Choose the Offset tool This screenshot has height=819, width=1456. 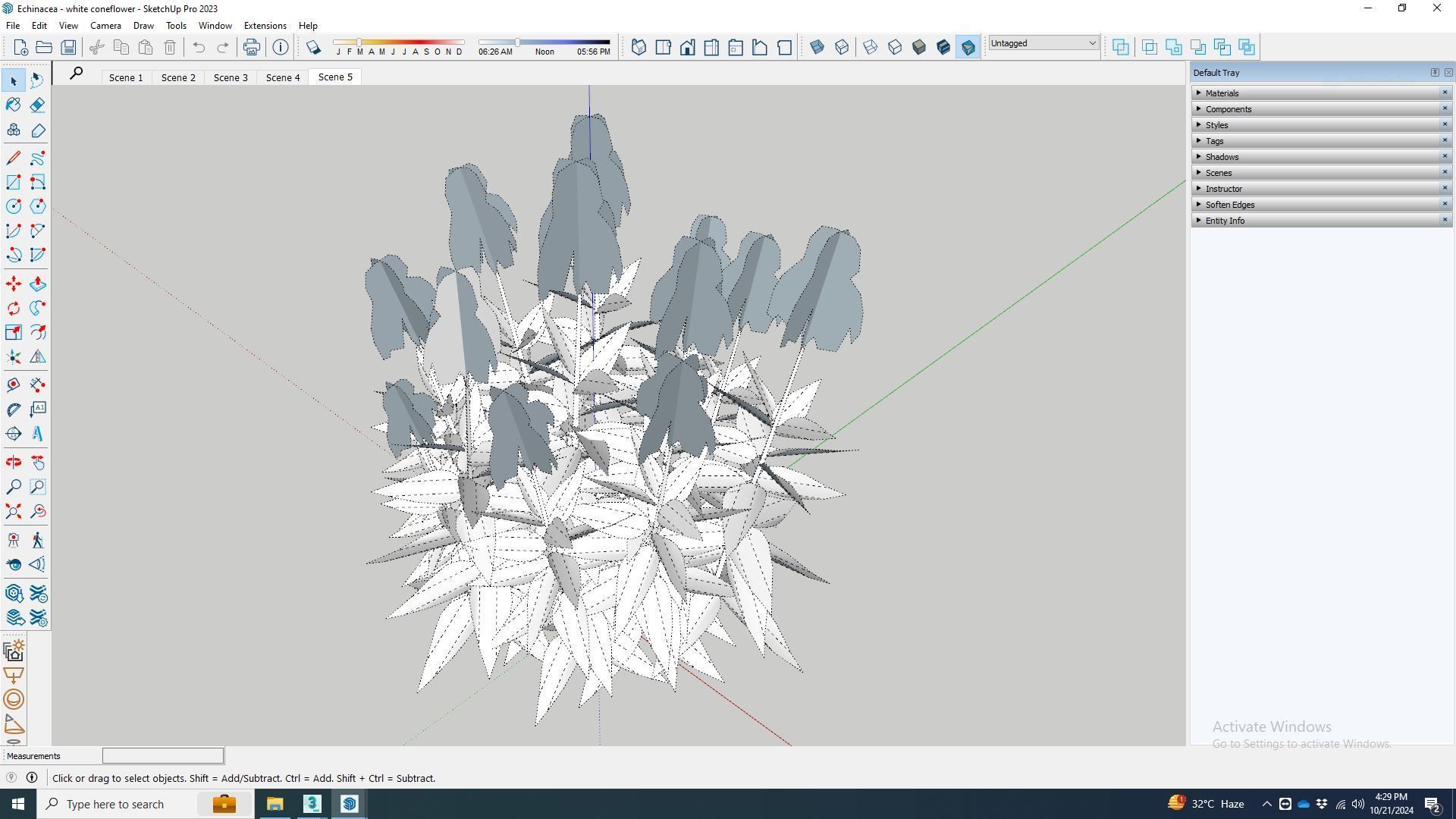pos(38,332)
